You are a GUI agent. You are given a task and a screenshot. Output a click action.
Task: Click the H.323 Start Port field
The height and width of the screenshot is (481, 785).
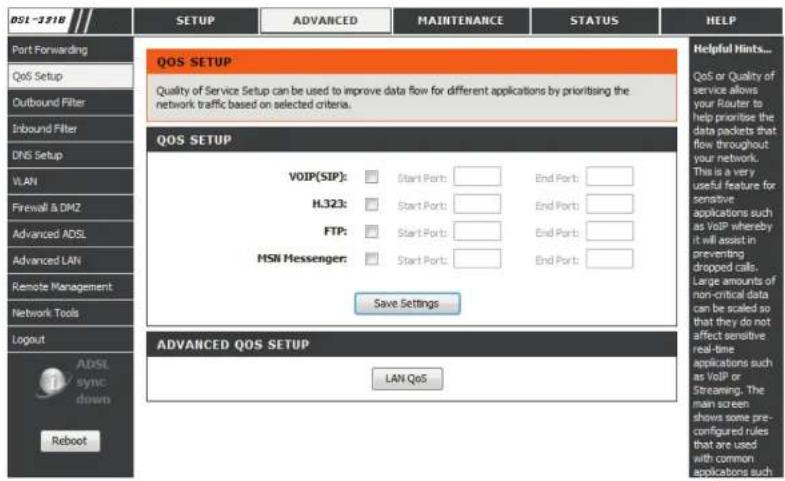(477, 204)
